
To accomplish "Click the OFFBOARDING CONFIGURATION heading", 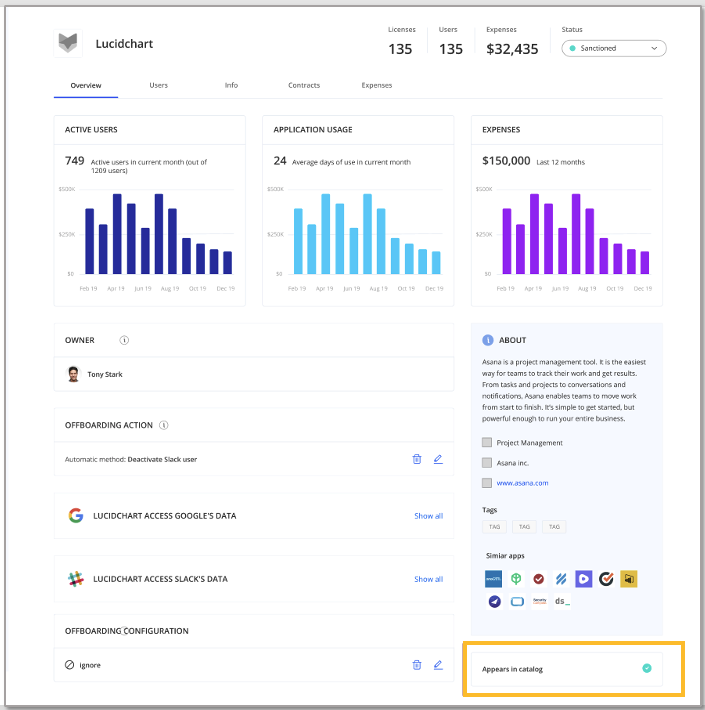I will click(126, 631).
